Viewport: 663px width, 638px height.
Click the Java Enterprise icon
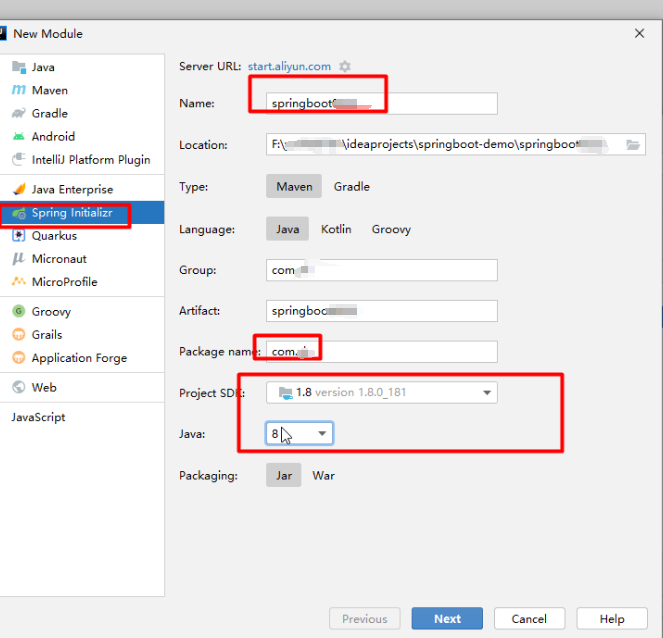coord(19,189)
